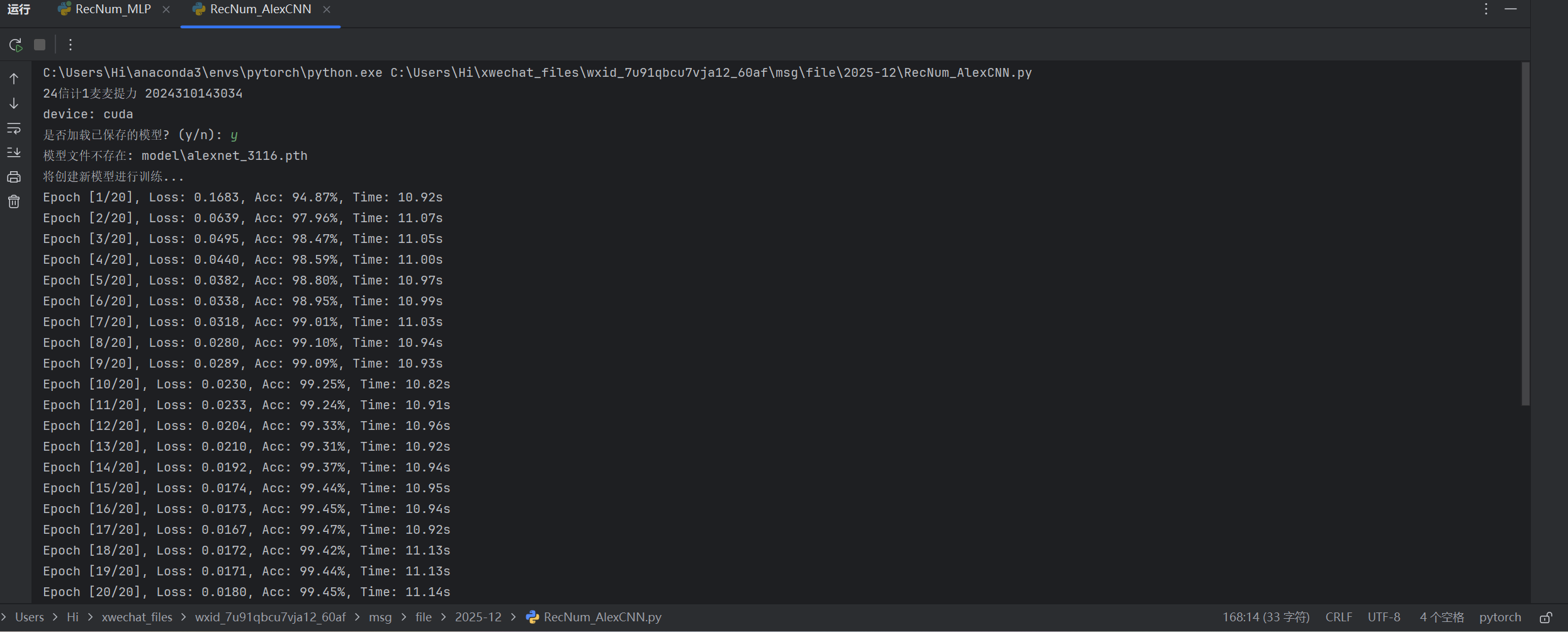The height and width of the screenshot is (632, 1568).
Task: Open the 4 个空格 indent settings
Action: [1441, 618]
